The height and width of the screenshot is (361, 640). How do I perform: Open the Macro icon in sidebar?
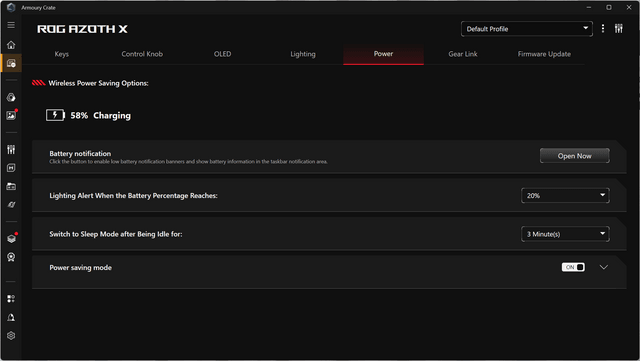tap(11, 168)
